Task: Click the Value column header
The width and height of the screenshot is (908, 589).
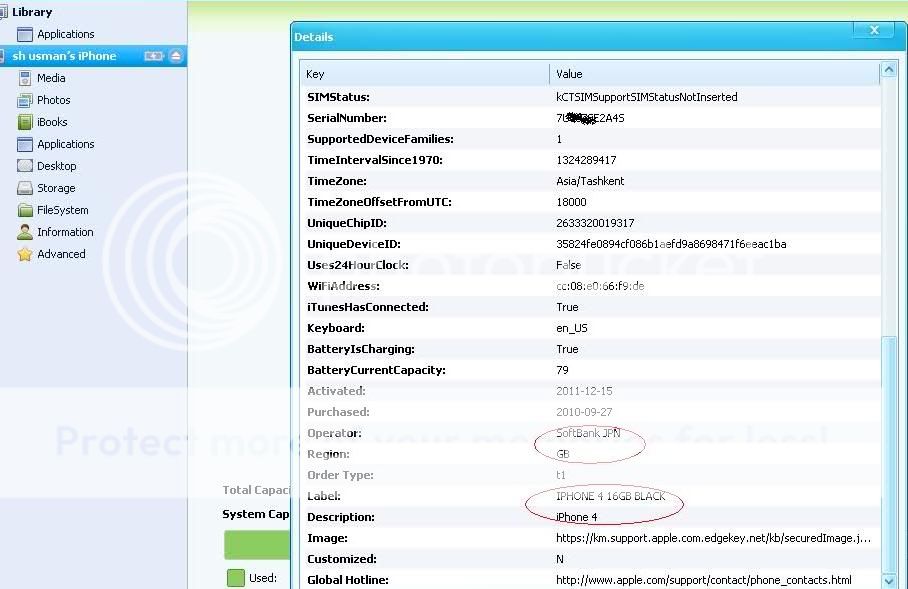Action: click(715, 74)
